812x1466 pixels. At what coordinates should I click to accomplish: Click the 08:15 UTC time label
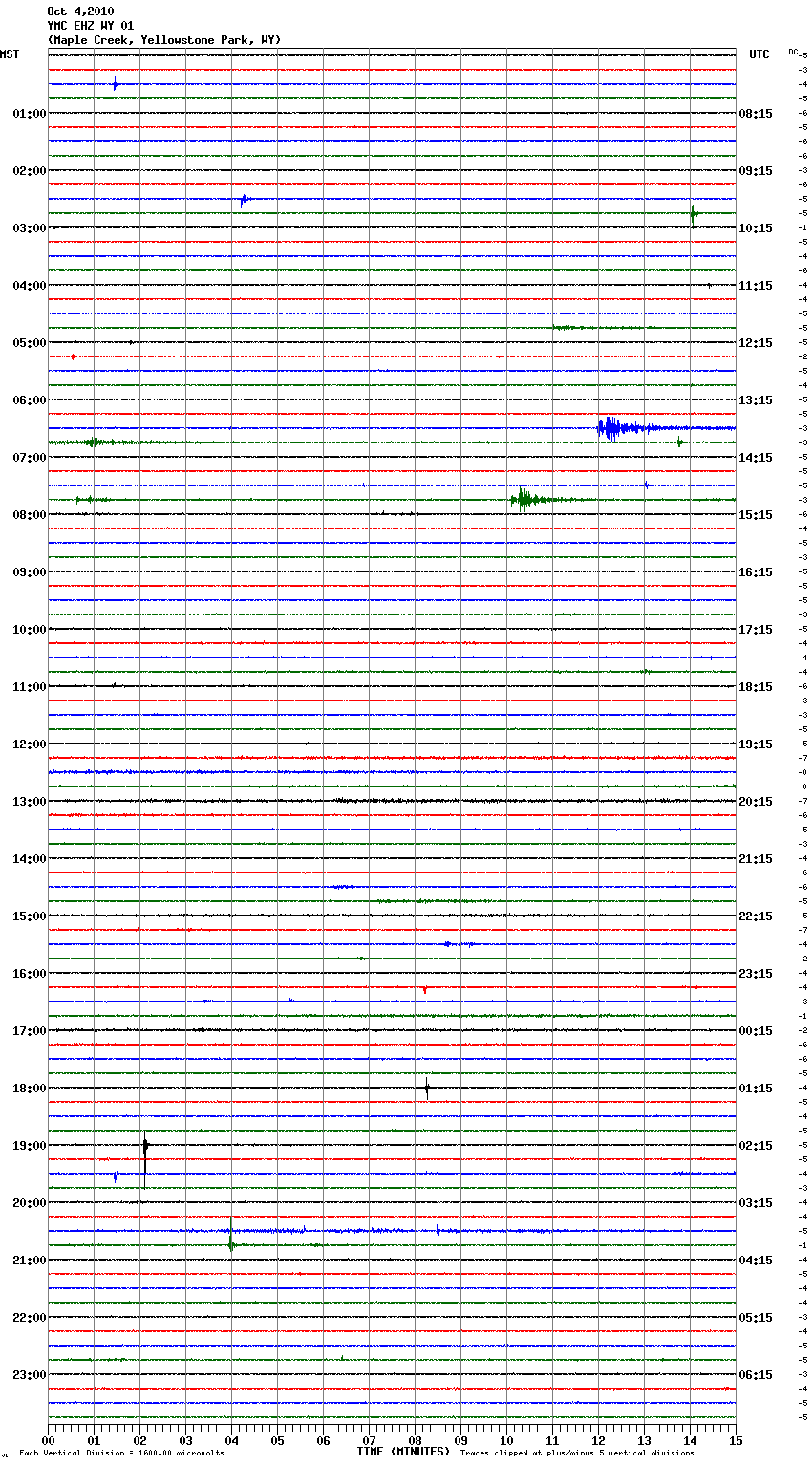coord(756,114)
